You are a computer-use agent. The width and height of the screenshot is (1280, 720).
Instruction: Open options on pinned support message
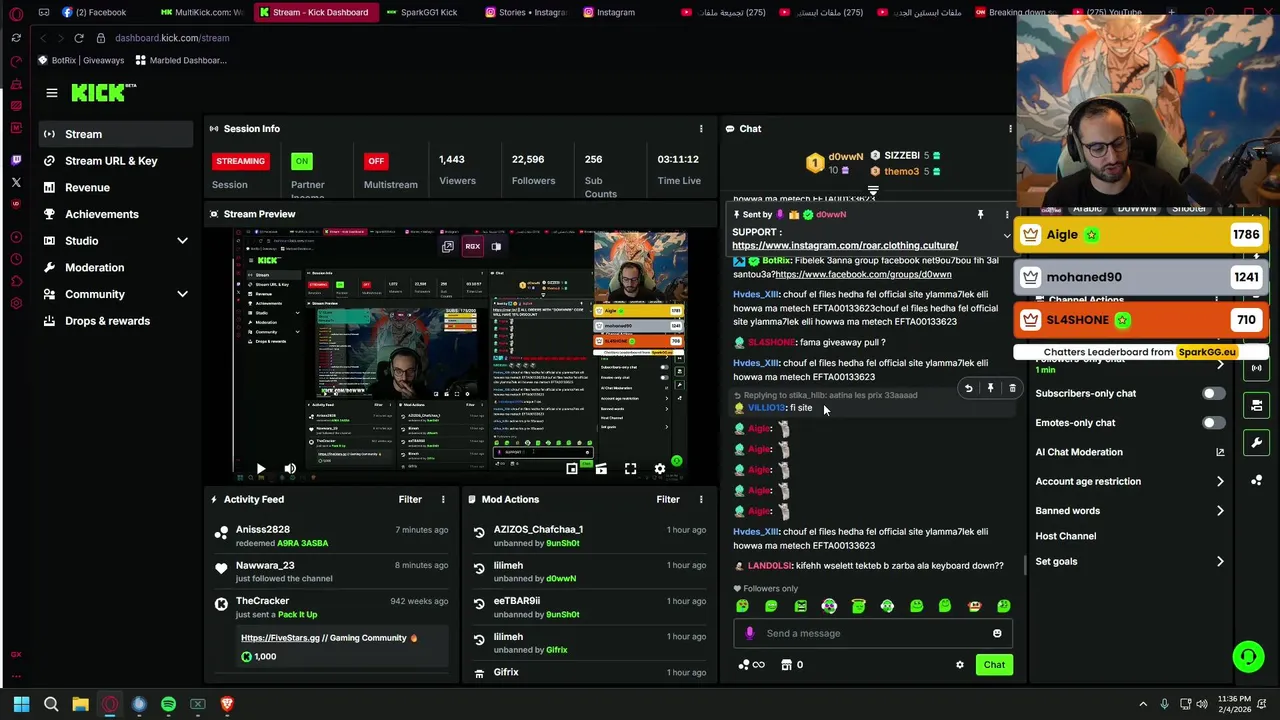coord(1007,215)
